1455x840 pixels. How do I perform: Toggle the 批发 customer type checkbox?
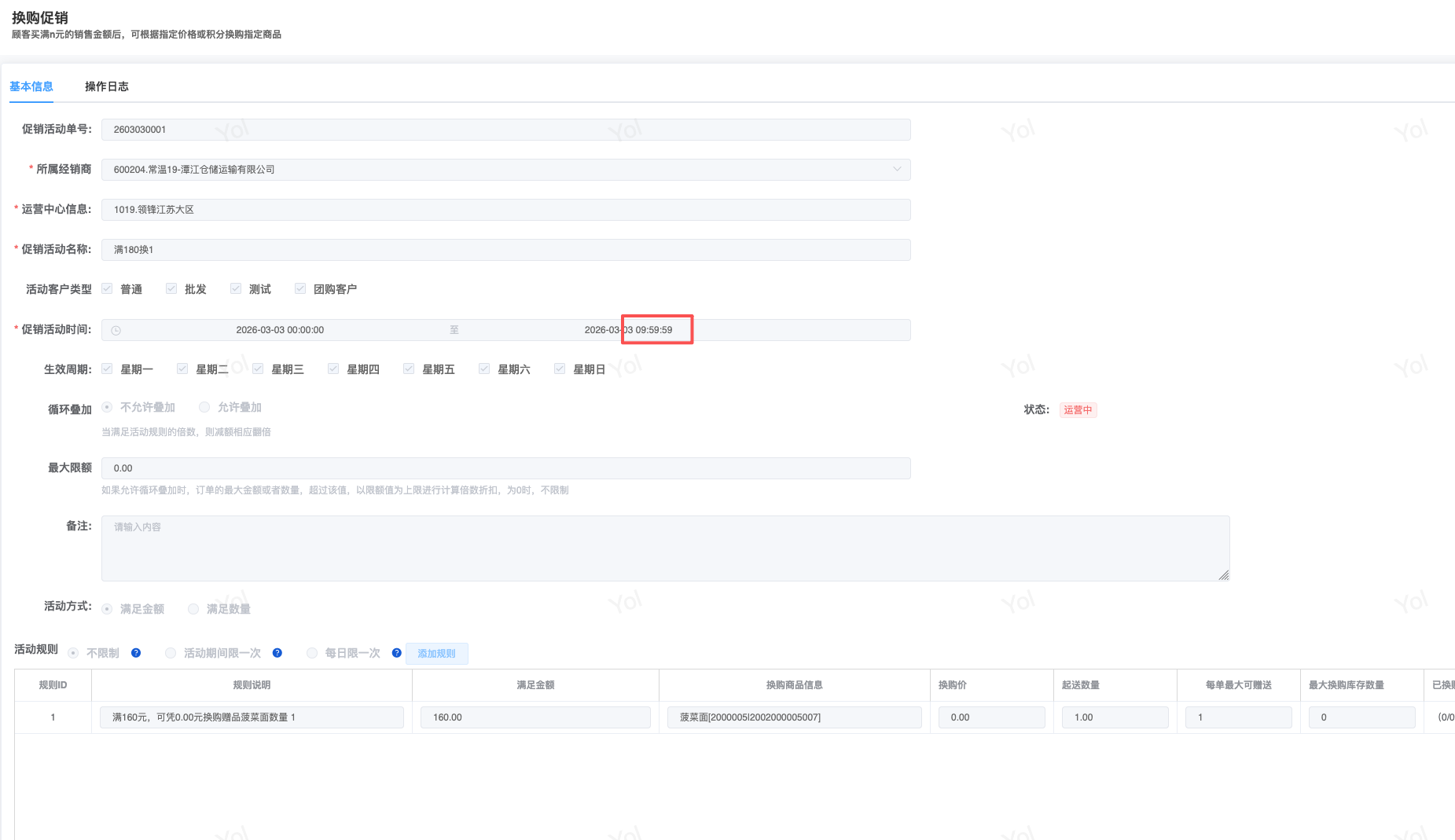click(x=171, y=288)
